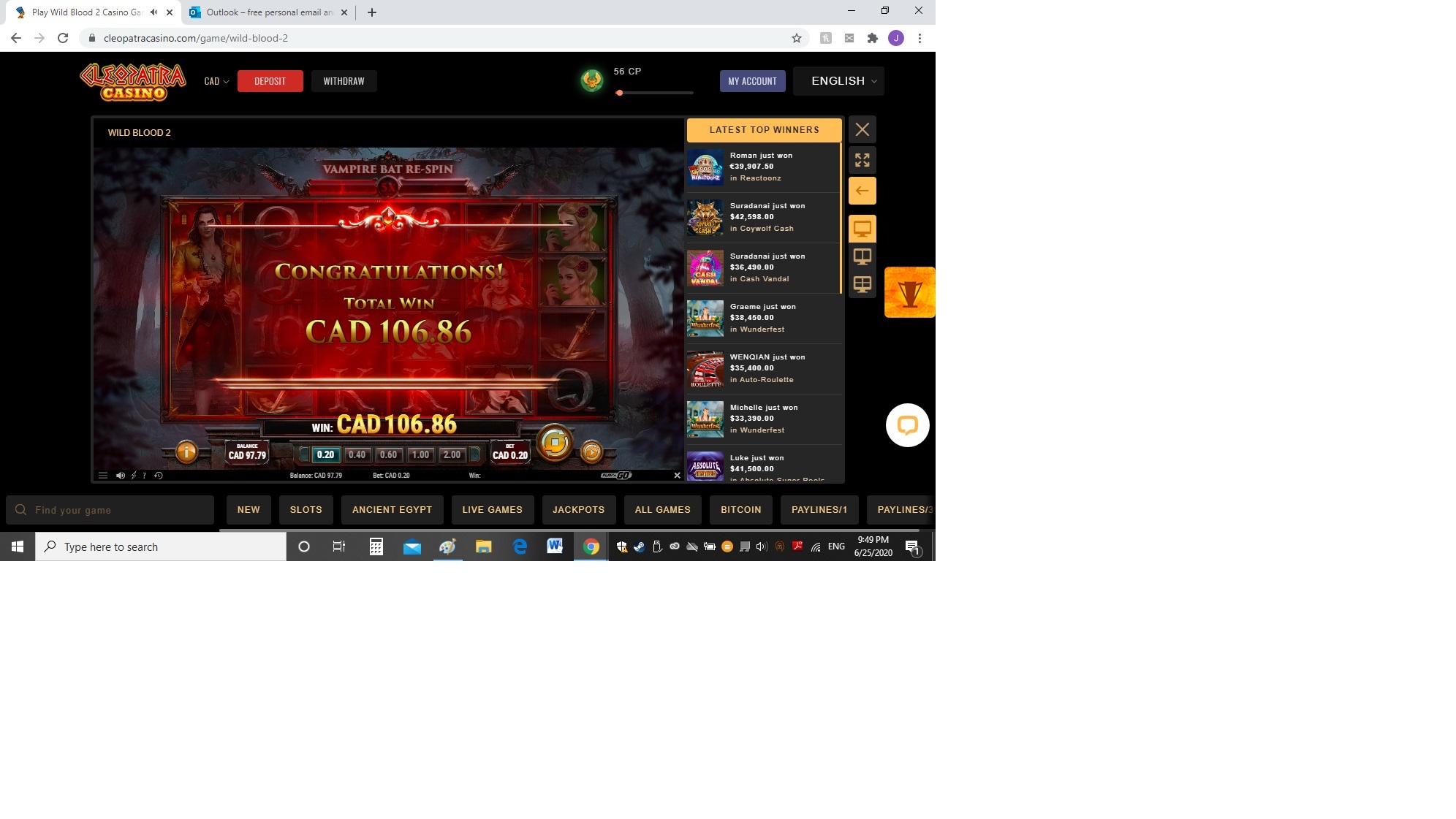1456x819 pixels.
Task: Switch to the Outlook browser tab
Action: click(269, 12)
